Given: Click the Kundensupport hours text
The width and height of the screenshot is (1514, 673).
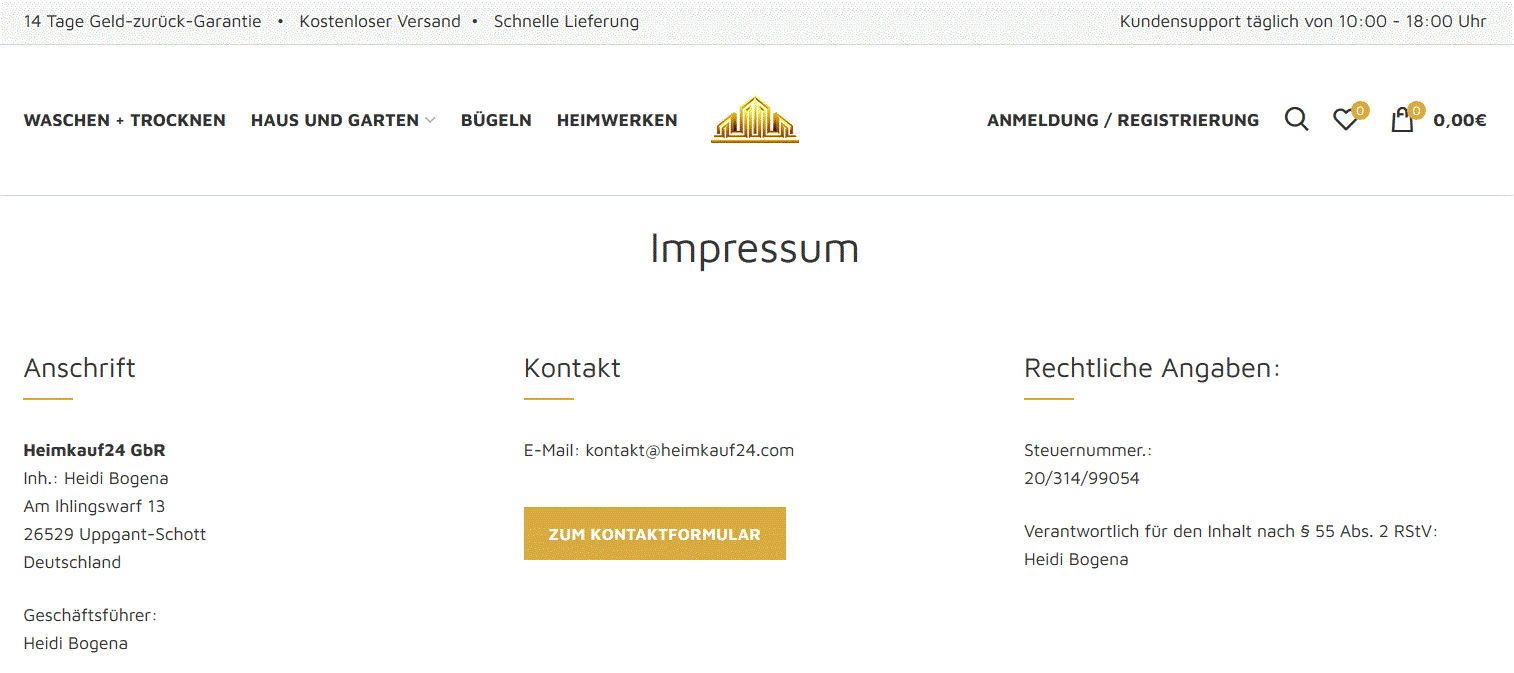Looking at the screenshot, I should point(1303,21).
